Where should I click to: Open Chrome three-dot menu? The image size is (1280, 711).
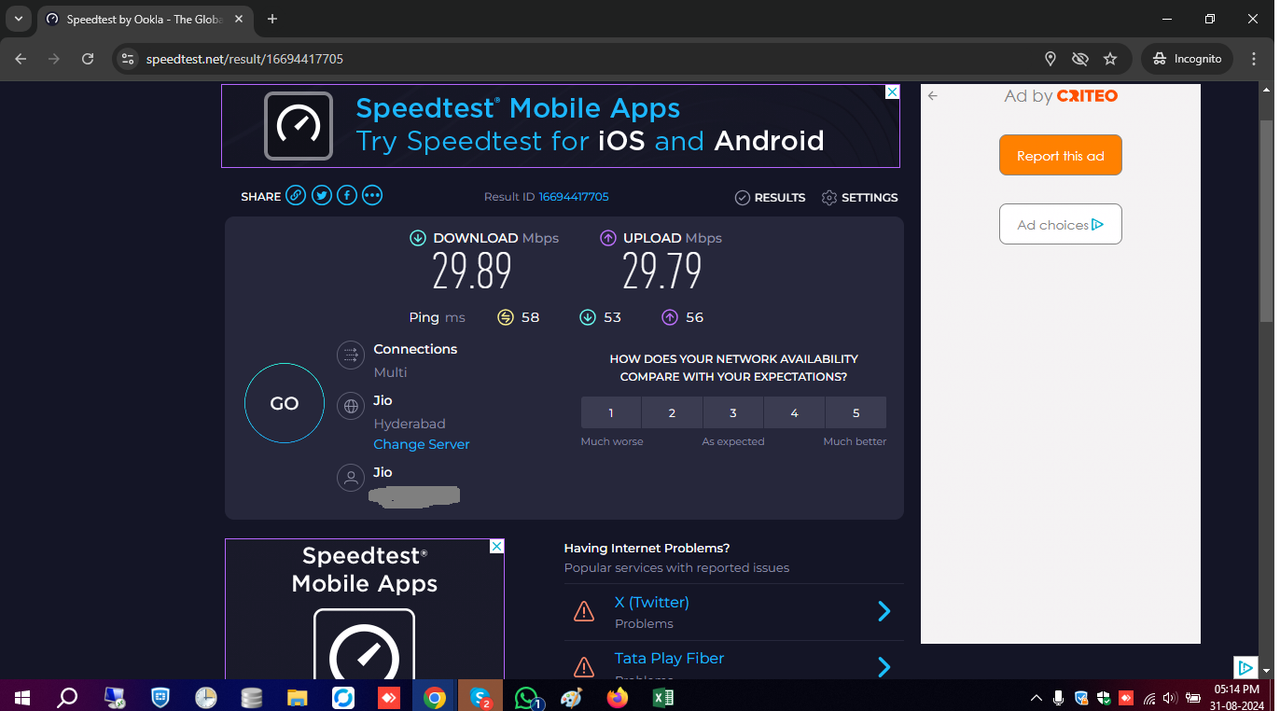coord(1254,59)
